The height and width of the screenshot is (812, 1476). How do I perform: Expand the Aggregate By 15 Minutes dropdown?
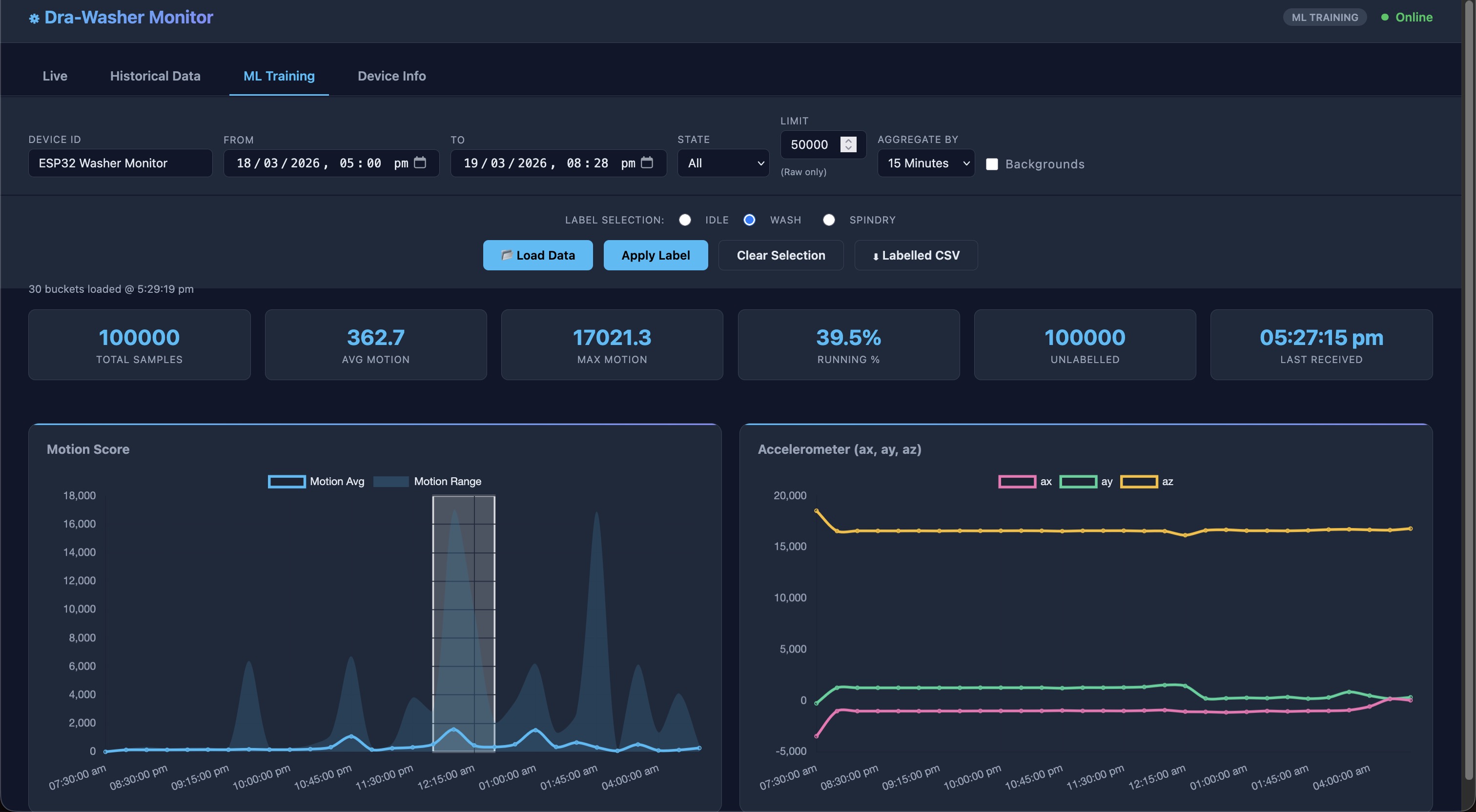pos(926,163)
